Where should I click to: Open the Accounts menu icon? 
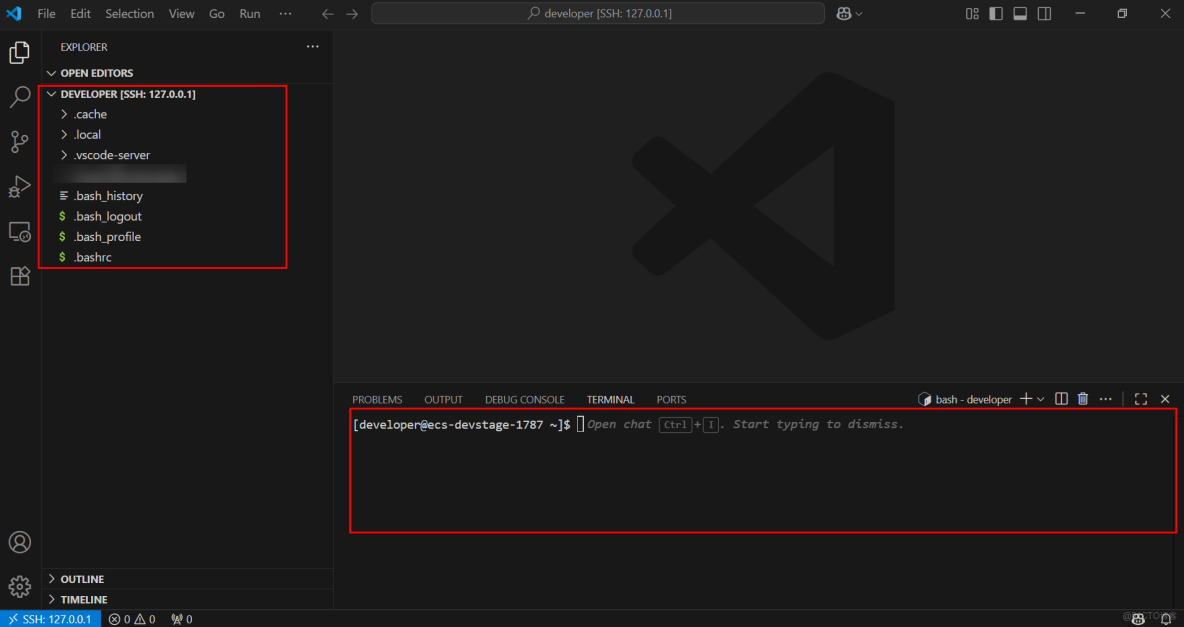(20, 542)
